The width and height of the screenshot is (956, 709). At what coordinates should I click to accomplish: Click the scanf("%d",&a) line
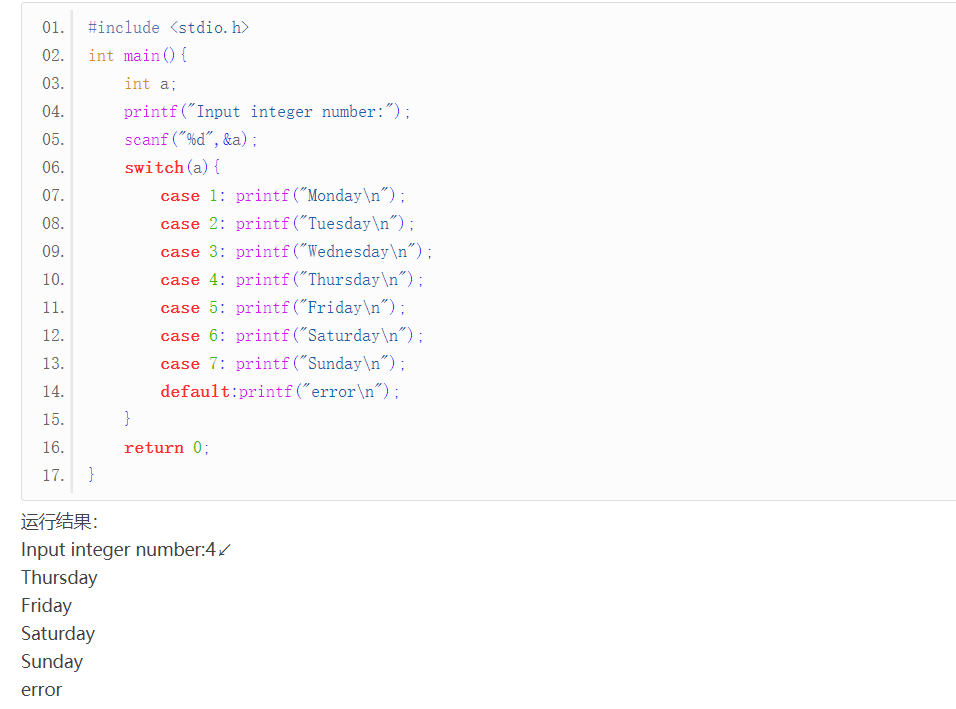pyautogui.click(x=191, y=140)
